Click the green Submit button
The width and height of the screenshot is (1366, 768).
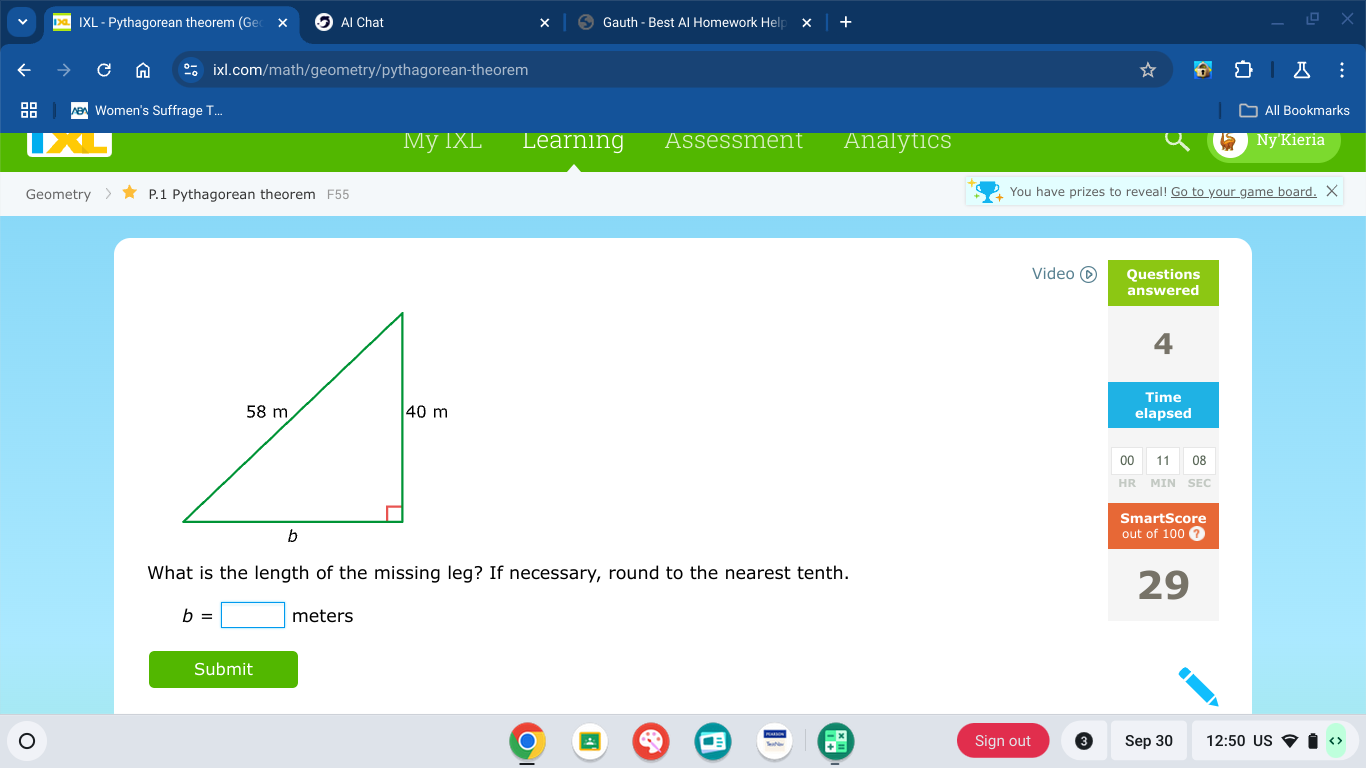pos(223,669)
